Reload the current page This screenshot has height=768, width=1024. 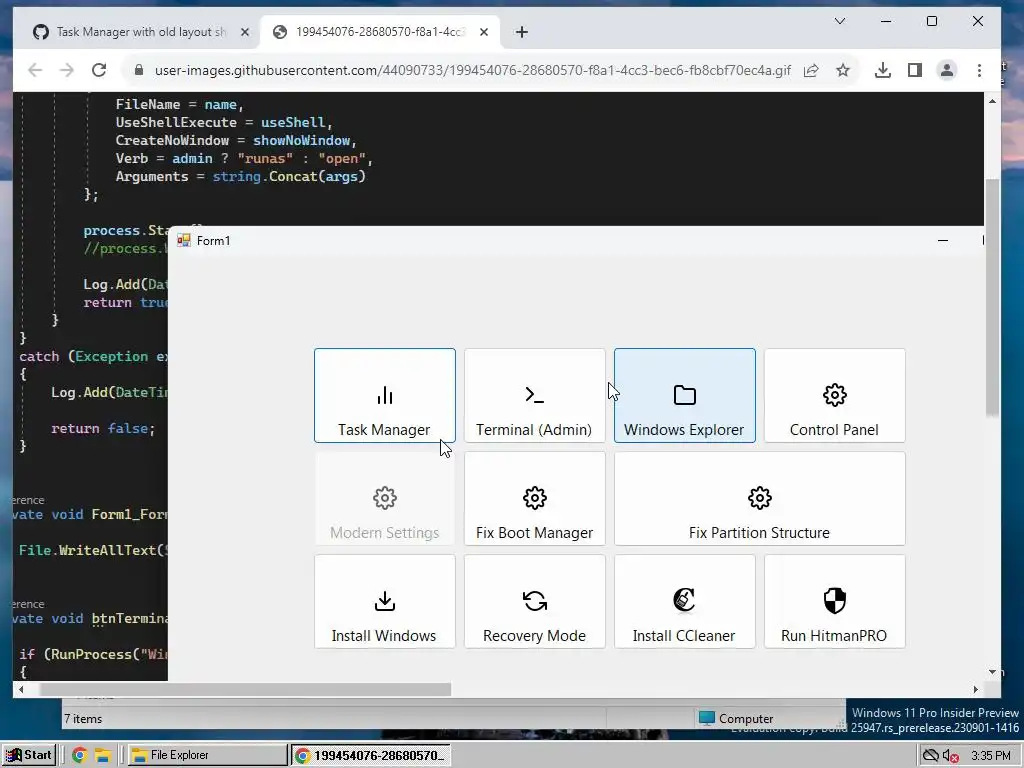click(x=99, y=70)
